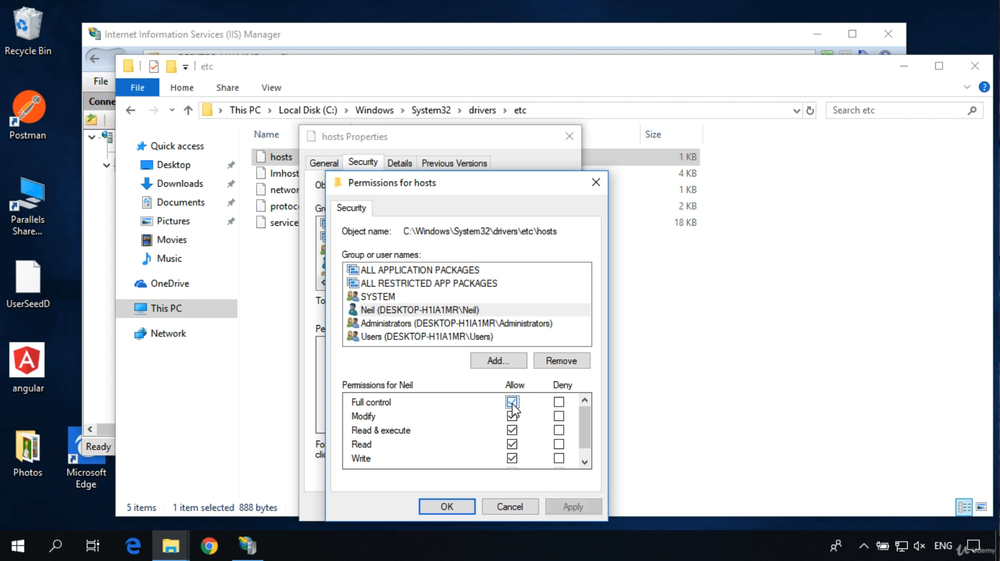Click the Remove button
The width and height of the screenshot is (1000, 561).
[561, 361]
